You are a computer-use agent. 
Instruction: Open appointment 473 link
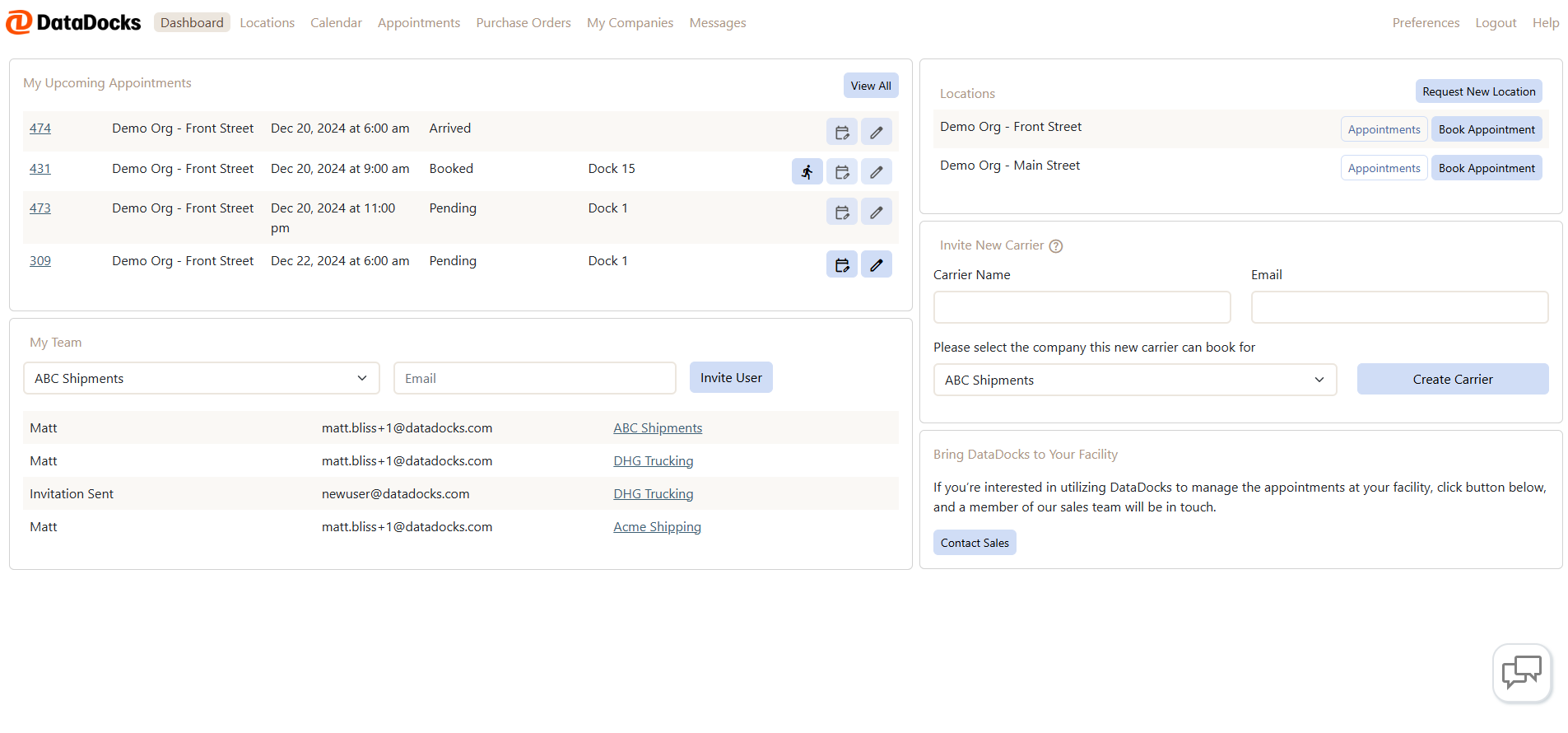point(40,208)
